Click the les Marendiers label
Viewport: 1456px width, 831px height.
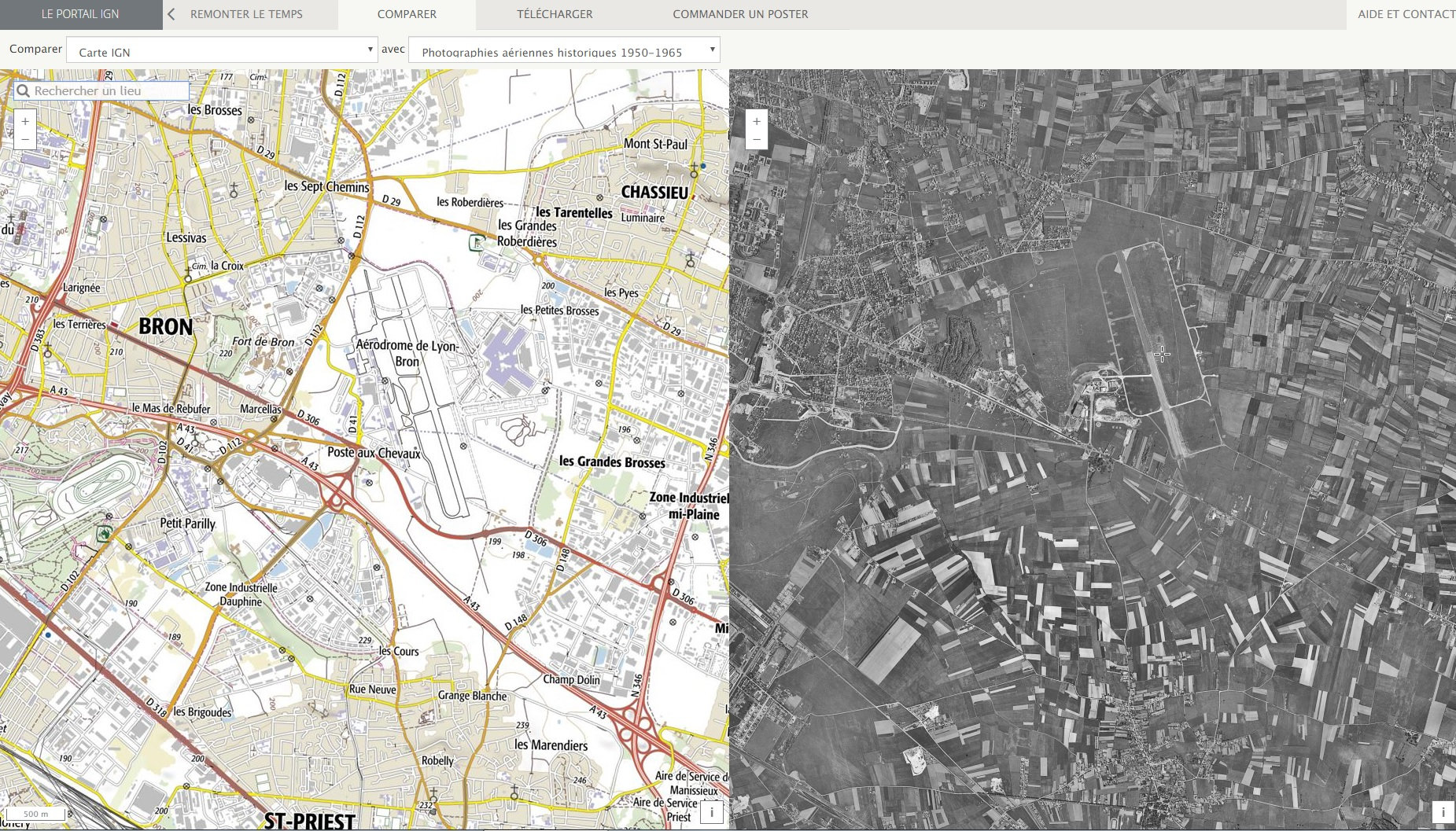[551, 745]
